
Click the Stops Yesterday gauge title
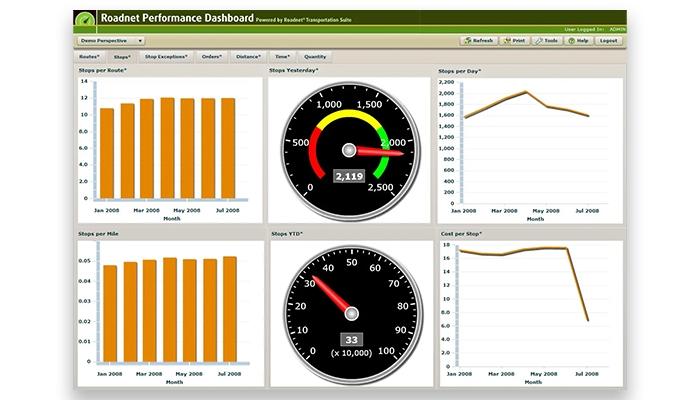tap(294, 71)
